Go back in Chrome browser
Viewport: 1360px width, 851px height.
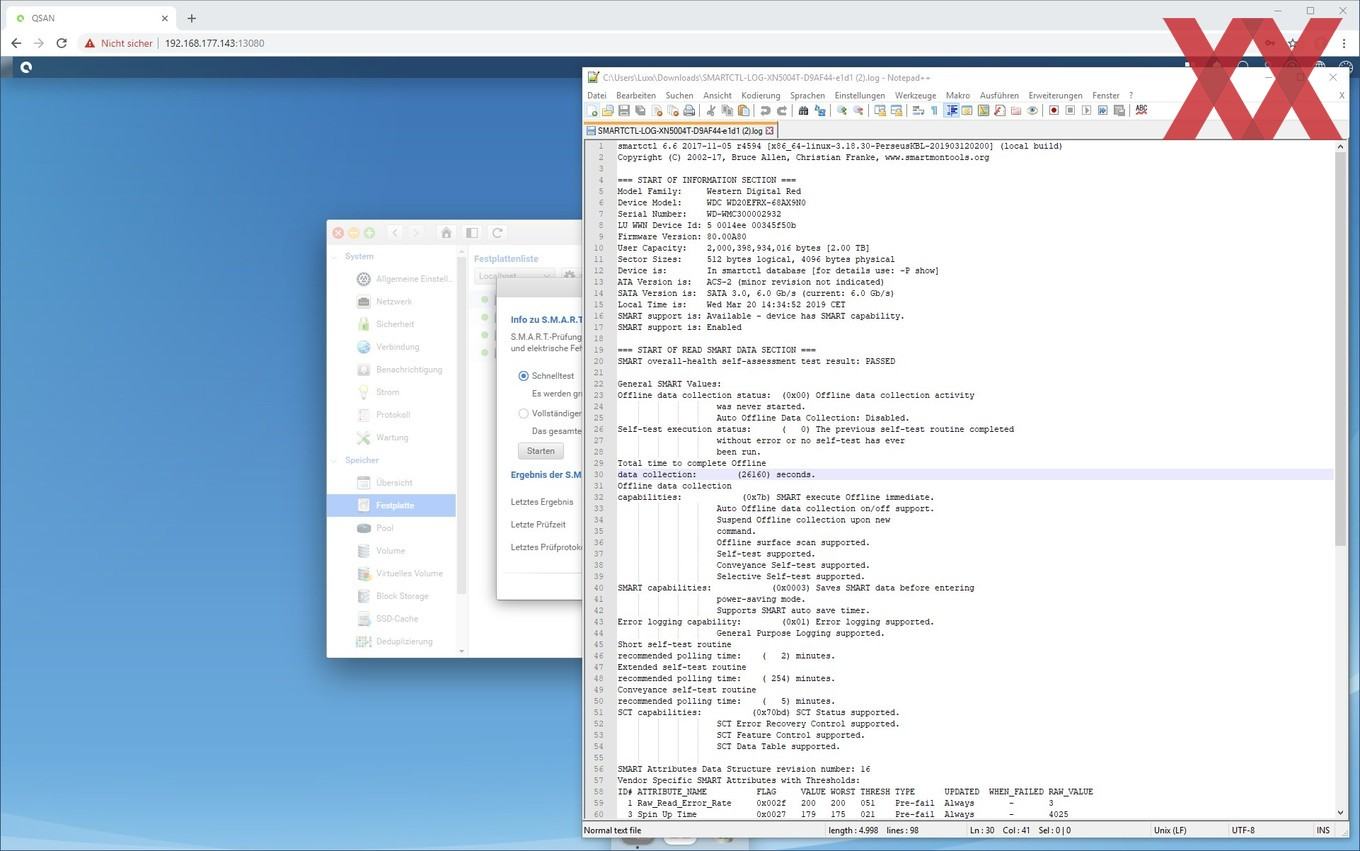pyautogui.click(x=16, y=43)
